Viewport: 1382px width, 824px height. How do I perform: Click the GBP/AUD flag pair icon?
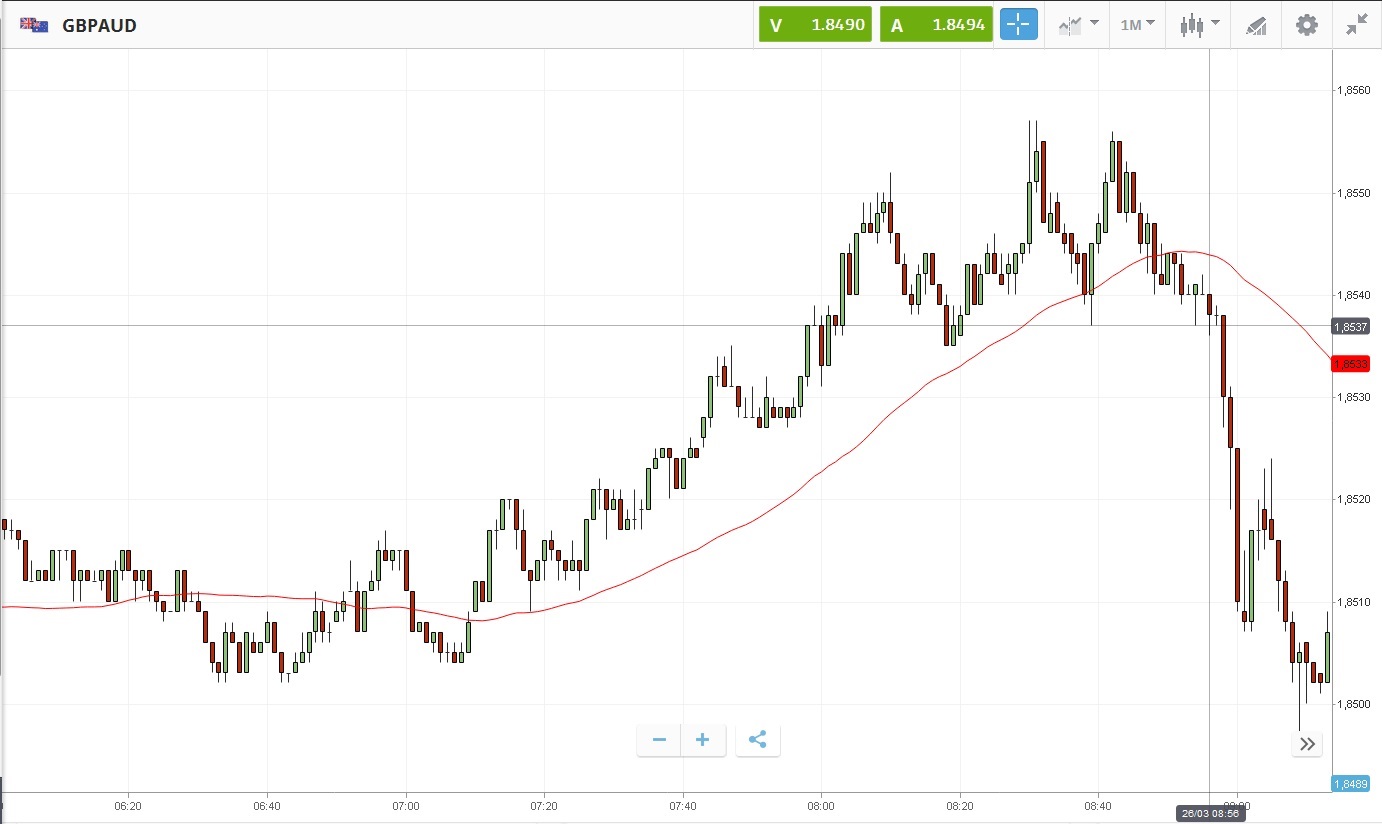(x=34, y=25)
